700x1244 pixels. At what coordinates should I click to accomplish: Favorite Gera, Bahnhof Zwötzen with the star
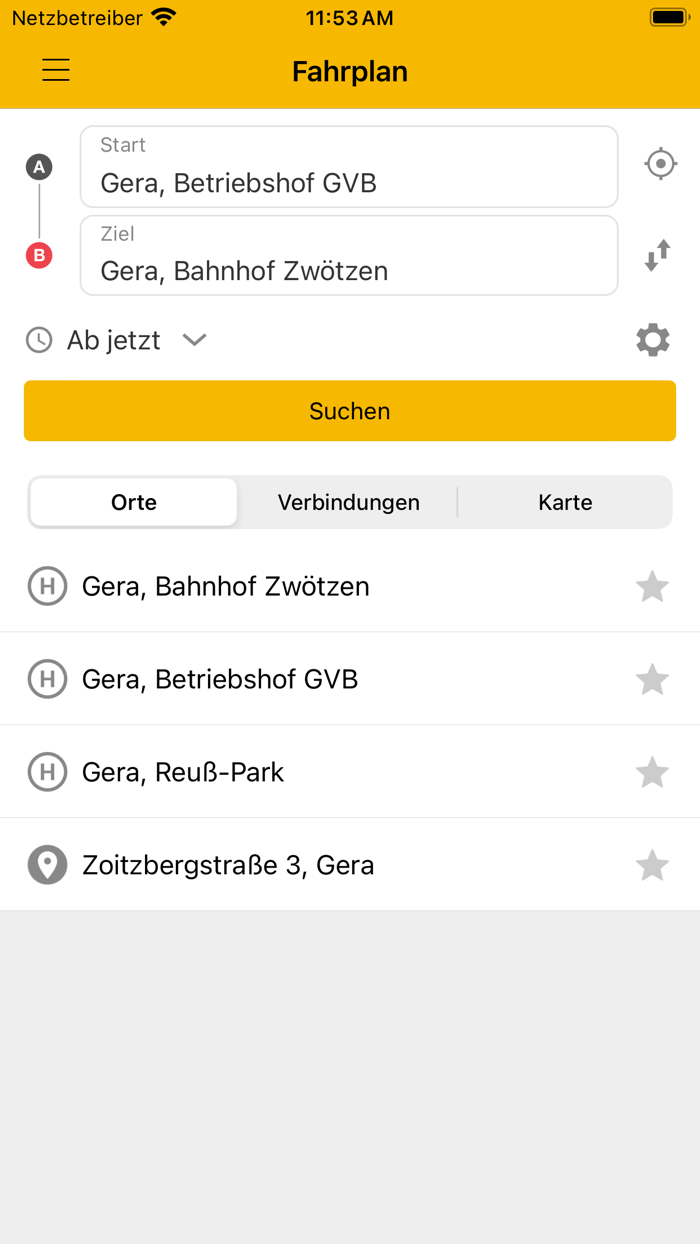(653, 587)
